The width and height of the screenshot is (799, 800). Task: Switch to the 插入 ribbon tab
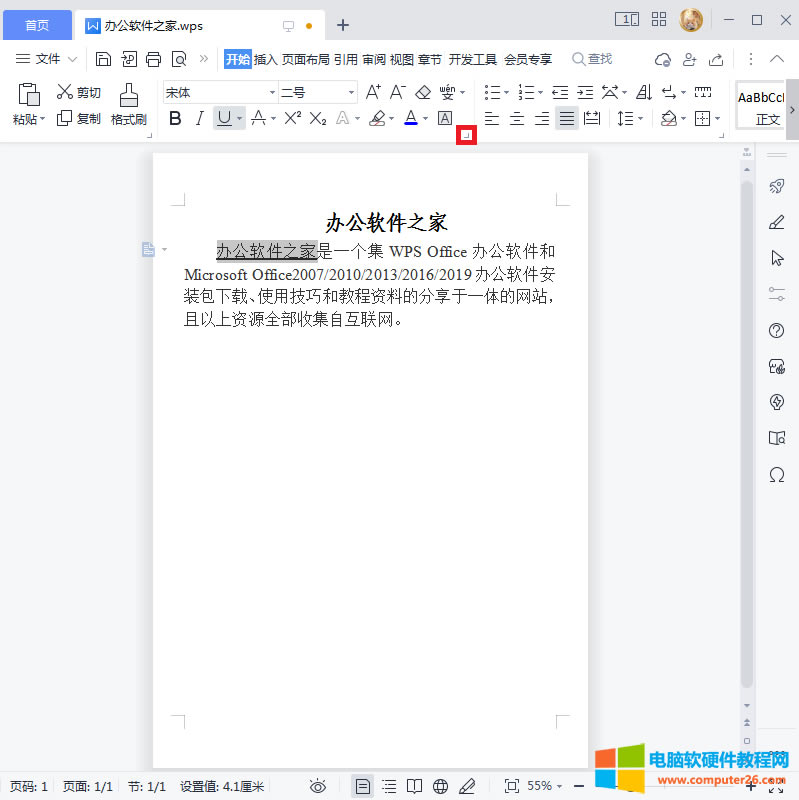pos(265,59)
